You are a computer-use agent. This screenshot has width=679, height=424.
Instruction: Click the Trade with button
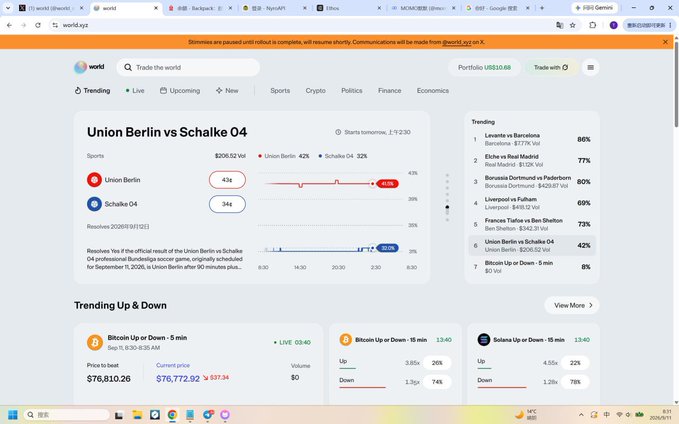click(551, 68)
